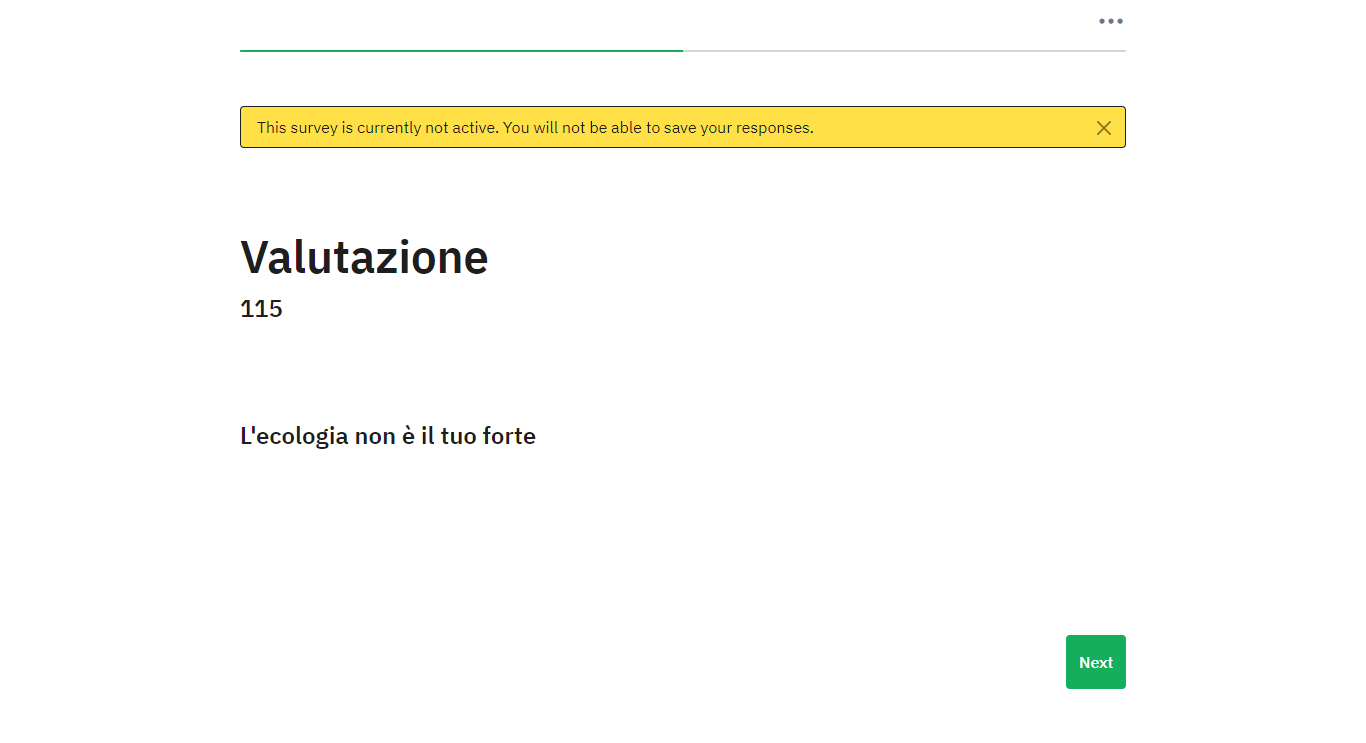Open the three-dot options menu

1110,21
